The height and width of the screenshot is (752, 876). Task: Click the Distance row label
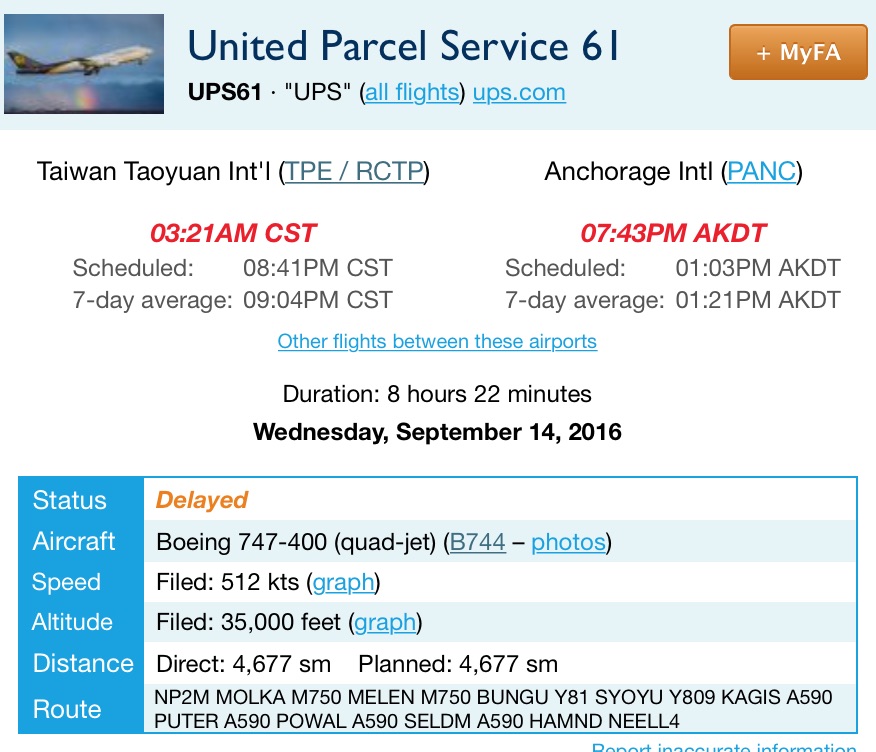(83, 664)
